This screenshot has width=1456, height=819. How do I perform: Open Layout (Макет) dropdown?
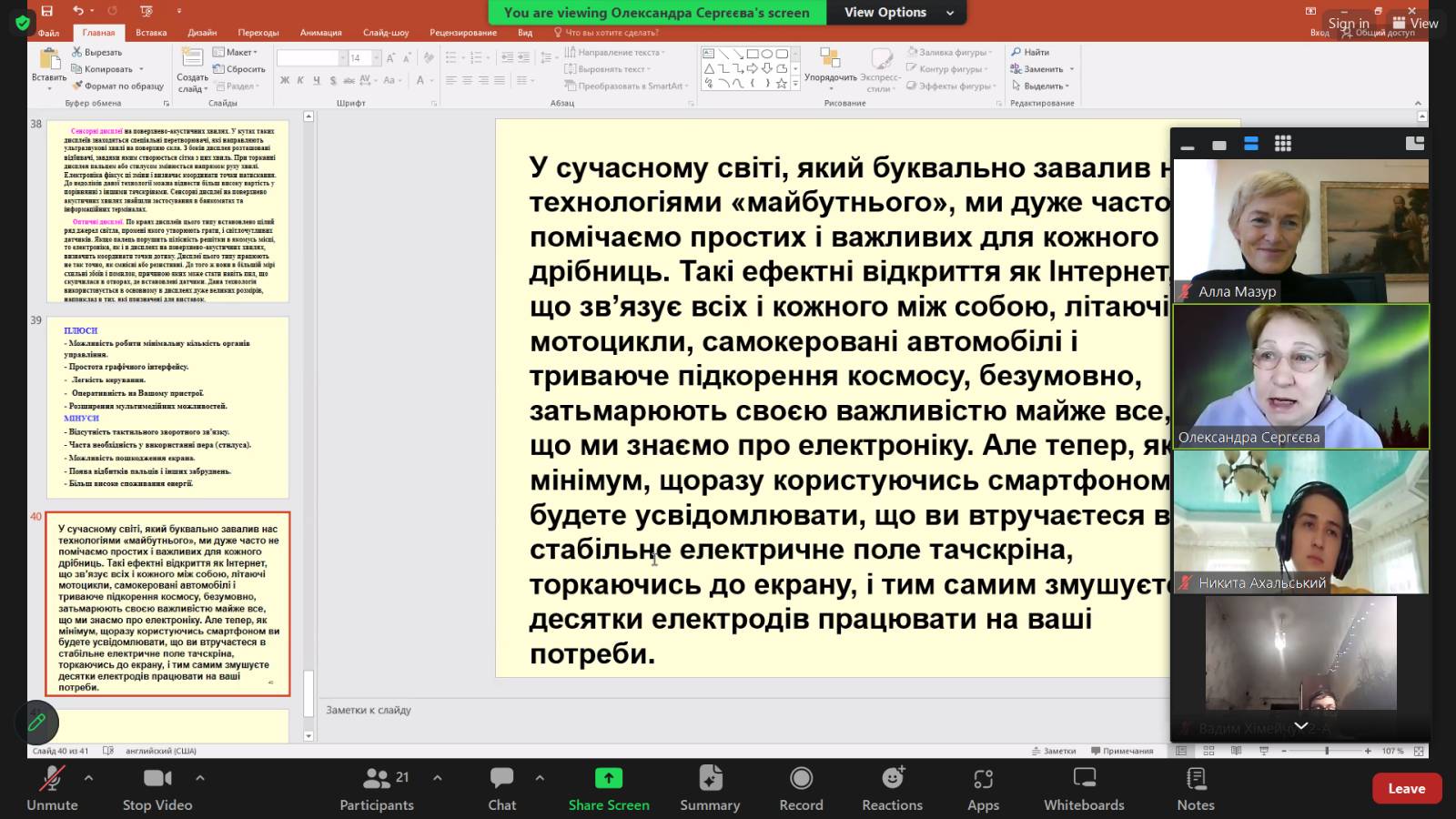236,52
